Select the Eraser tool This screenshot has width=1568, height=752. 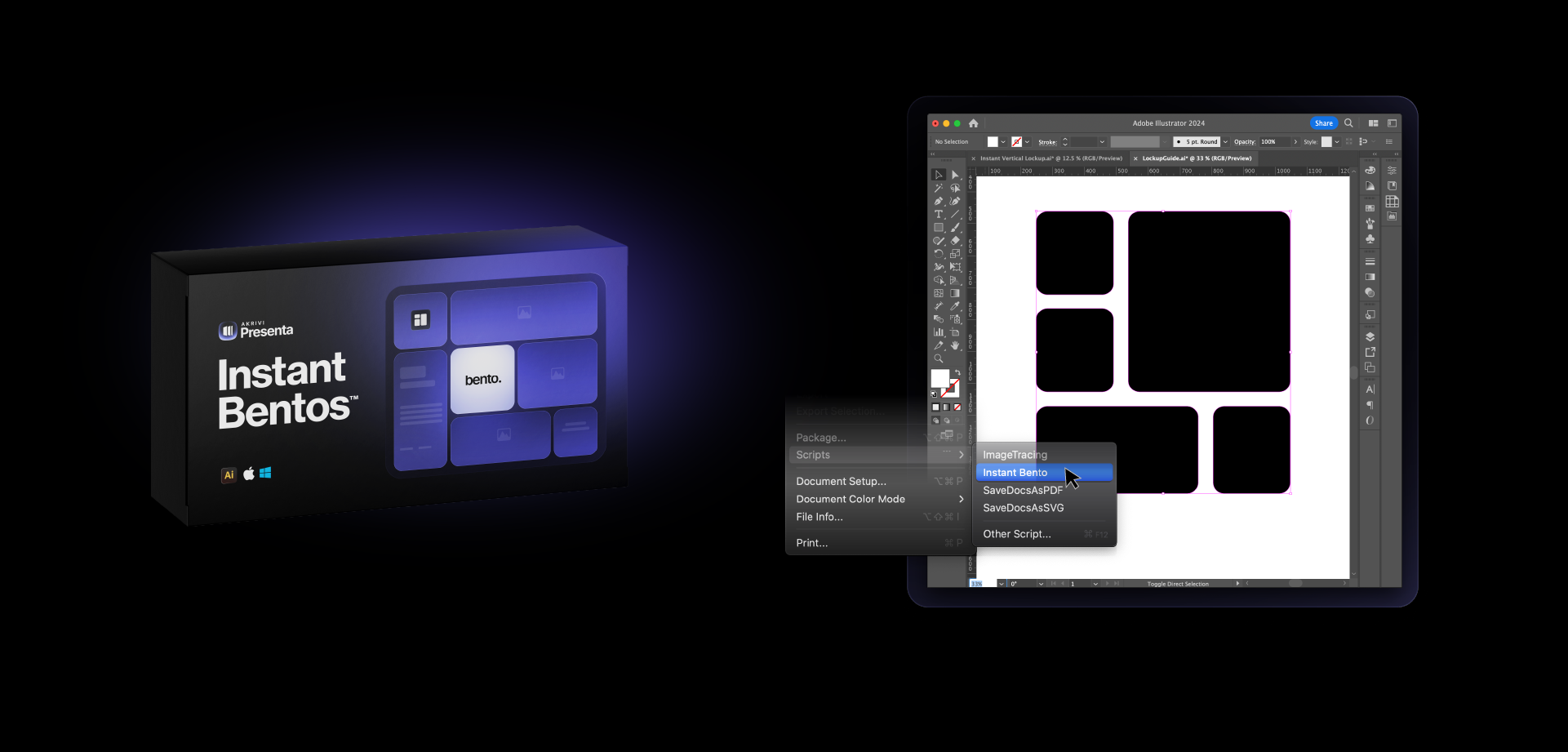(955, 241)
